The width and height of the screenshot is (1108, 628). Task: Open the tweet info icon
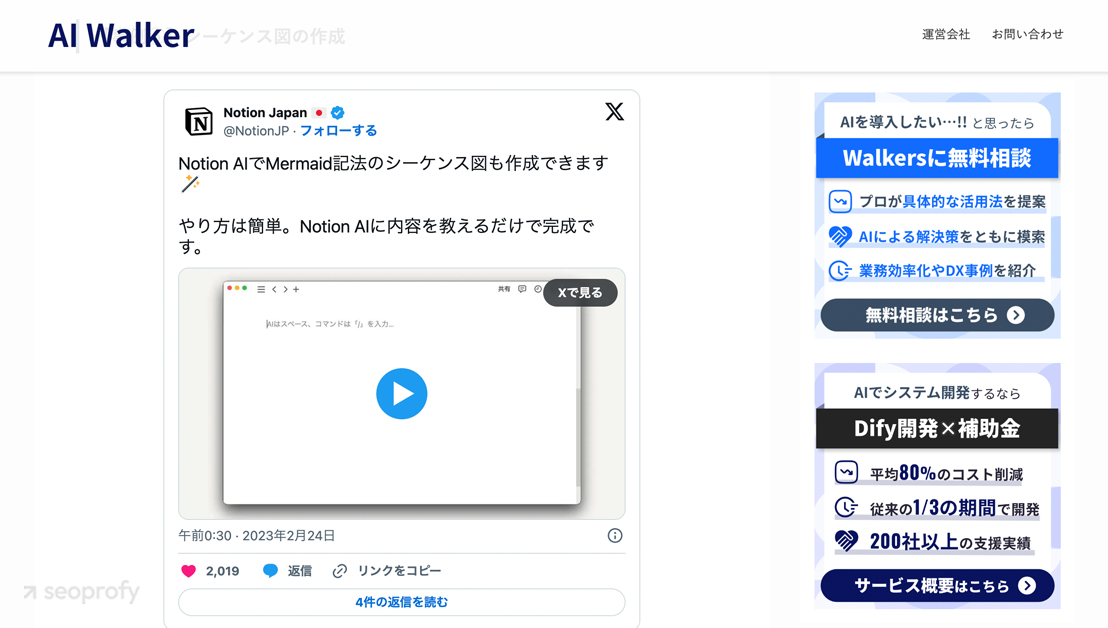point(615,535)
